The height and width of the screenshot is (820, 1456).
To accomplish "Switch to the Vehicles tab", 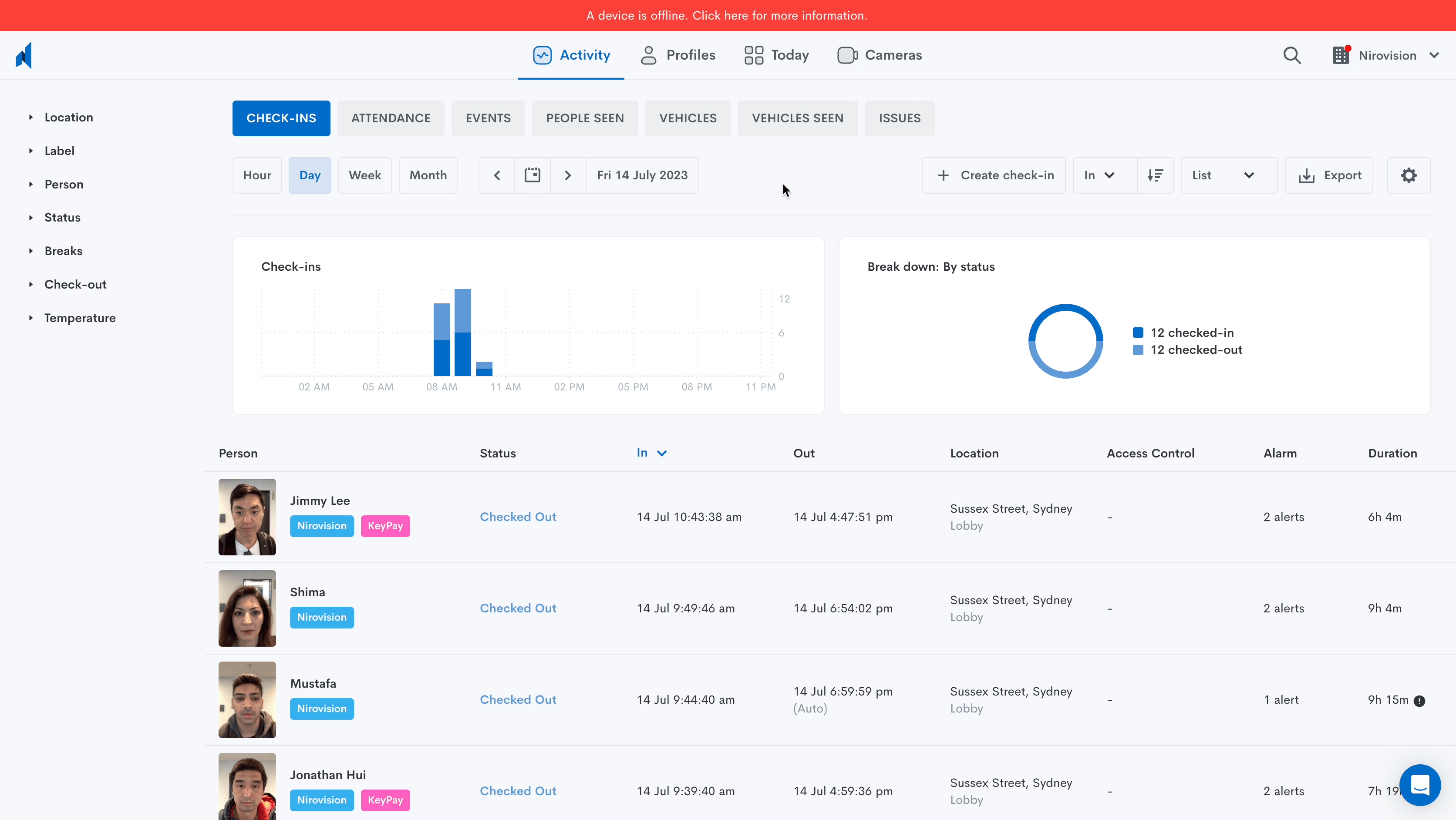I will point(688,118).
